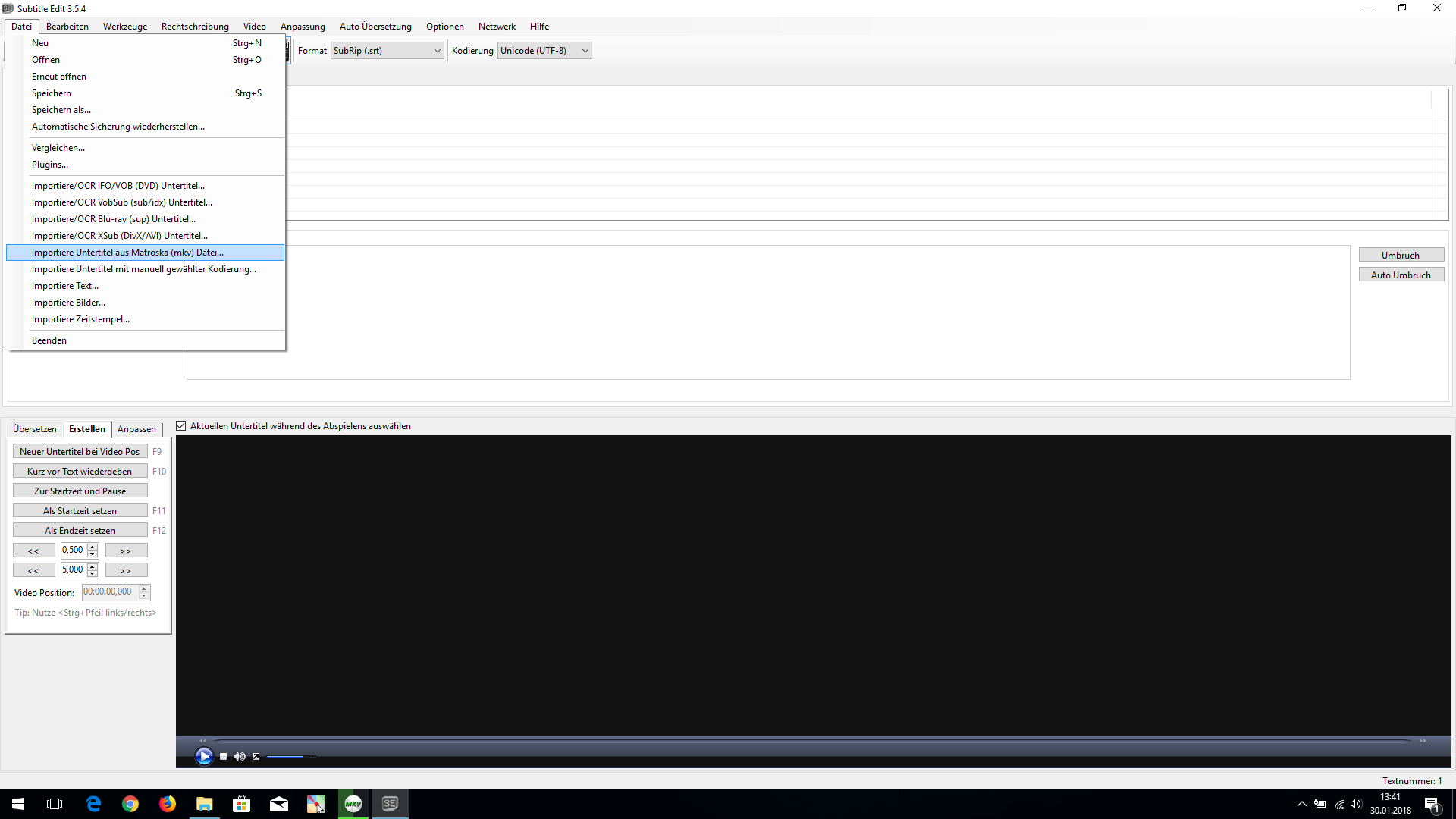Toggle select current subtitle while playing checkbox
Viewport: 1456px width, 819px height.
pyautogui.click(x=181, y=426)
